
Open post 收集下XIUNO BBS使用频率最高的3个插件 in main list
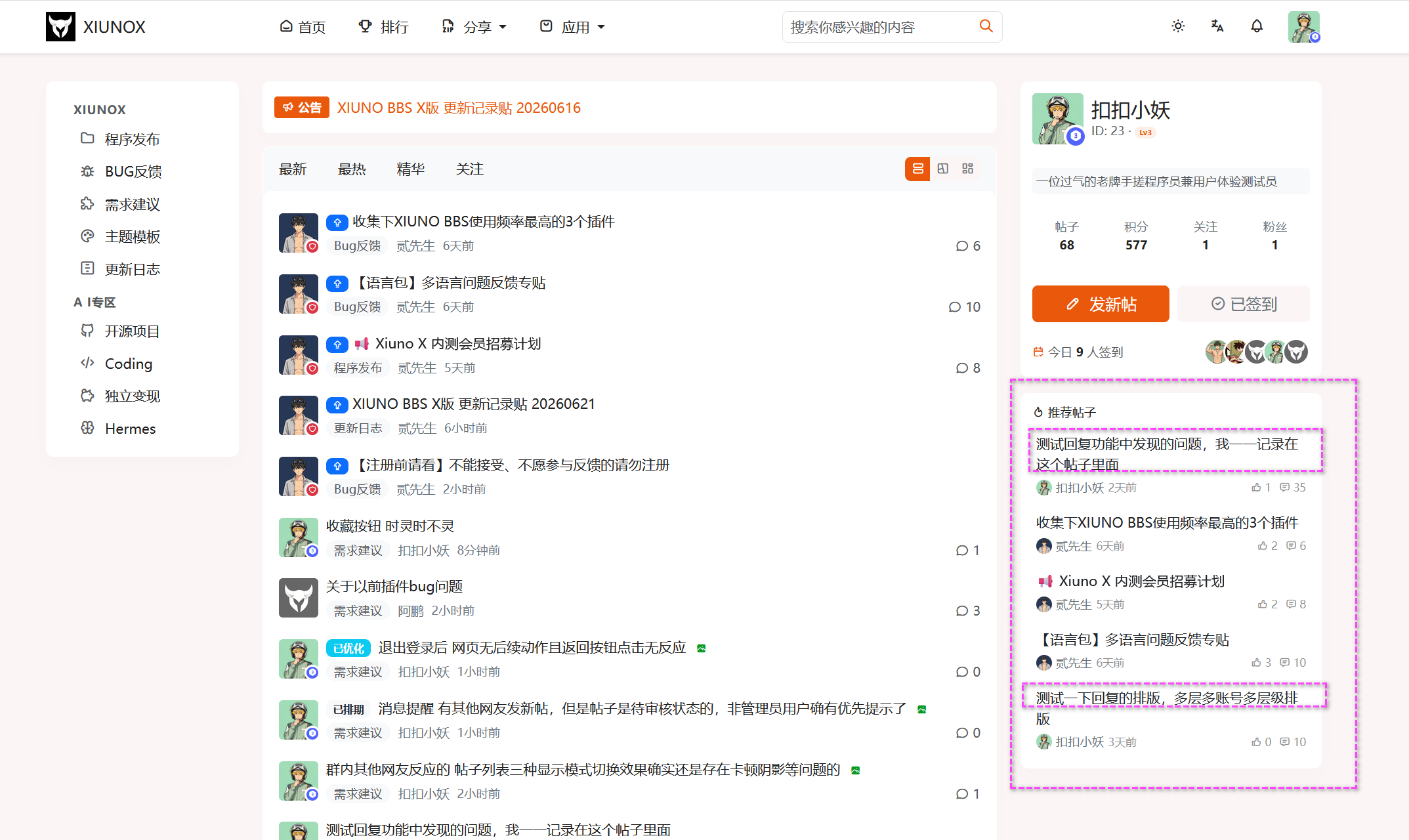tap(483, 222)
